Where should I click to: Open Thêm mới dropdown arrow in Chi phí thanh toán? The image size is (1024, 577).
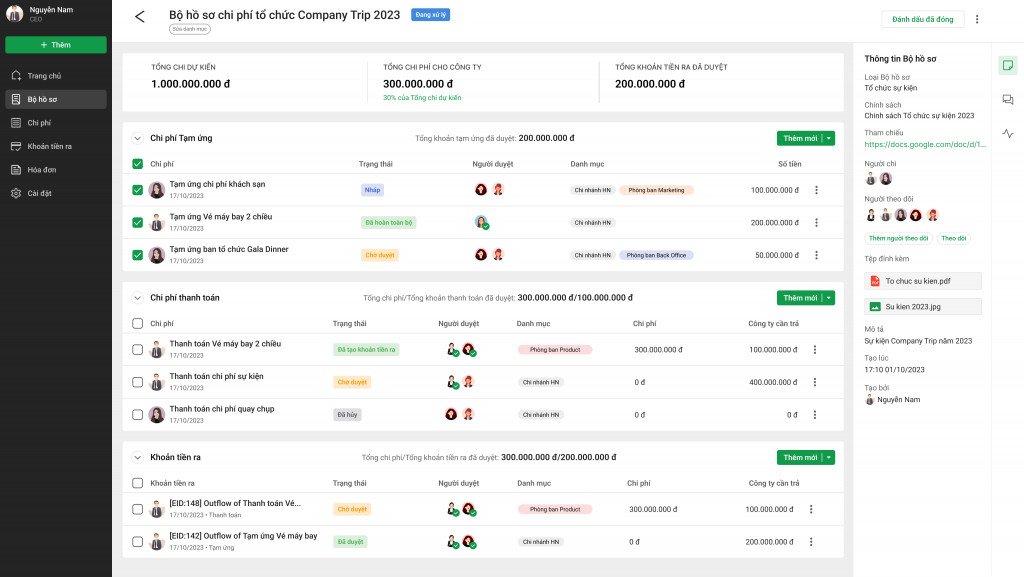pos(829,298)
